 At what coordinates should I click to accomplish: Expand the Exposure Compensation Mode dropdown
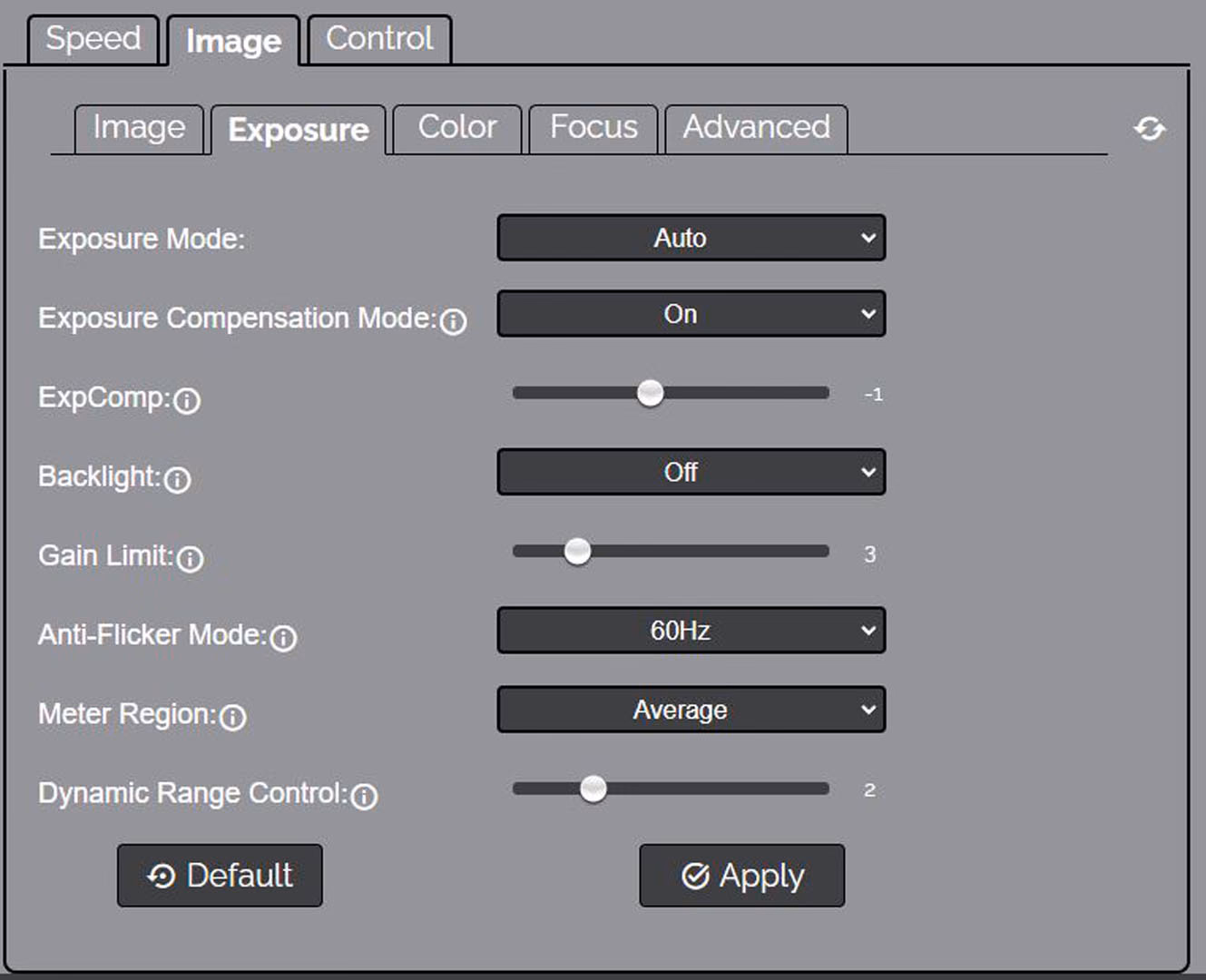[691, 314]
